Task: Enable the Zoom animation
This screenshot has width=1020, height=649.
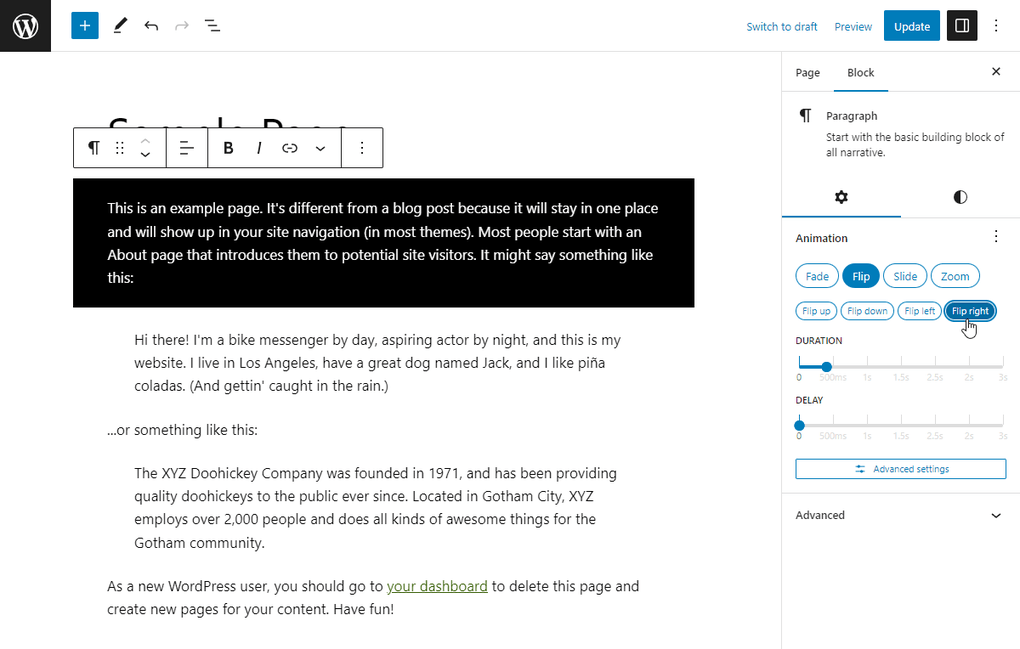Action: [955, 276]
